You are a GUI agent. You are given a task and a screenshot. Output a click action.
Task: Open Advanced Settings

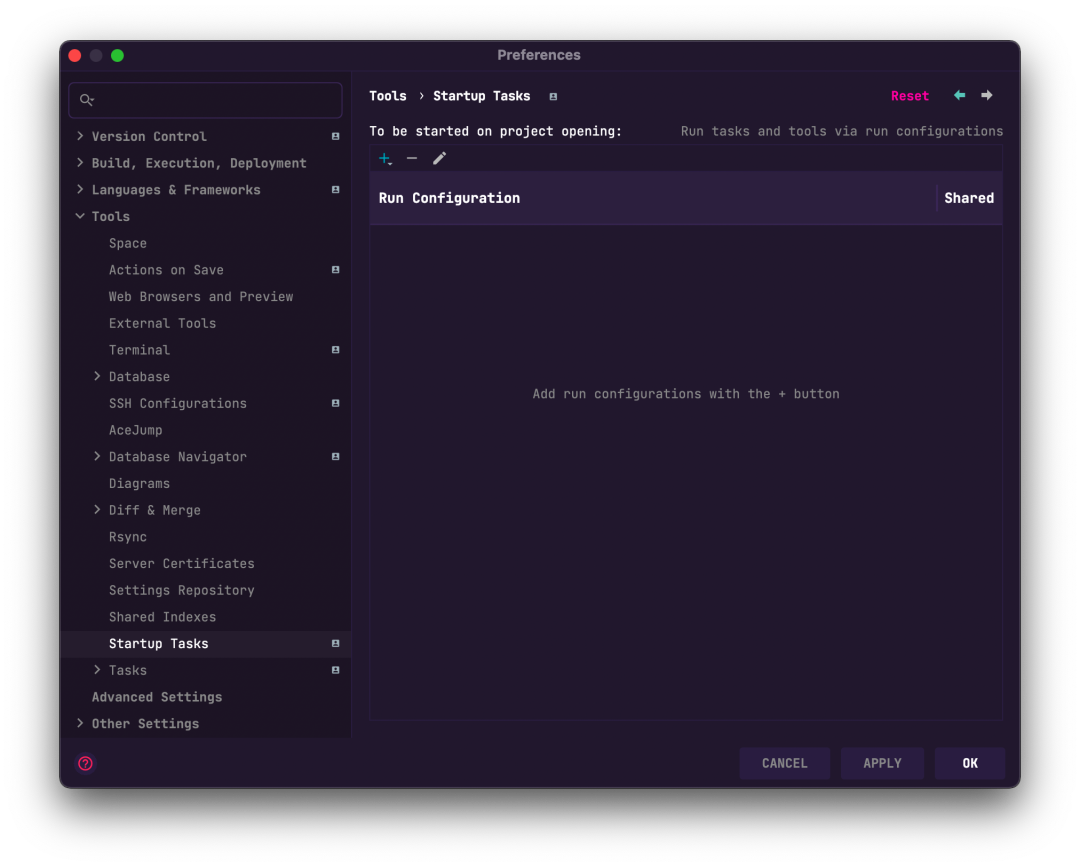click(x=157, y=697)
